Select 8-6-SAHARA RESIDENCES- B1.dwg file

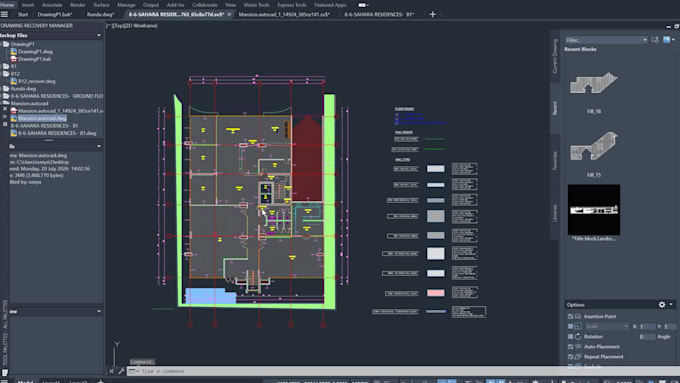(x=57, y=133)
